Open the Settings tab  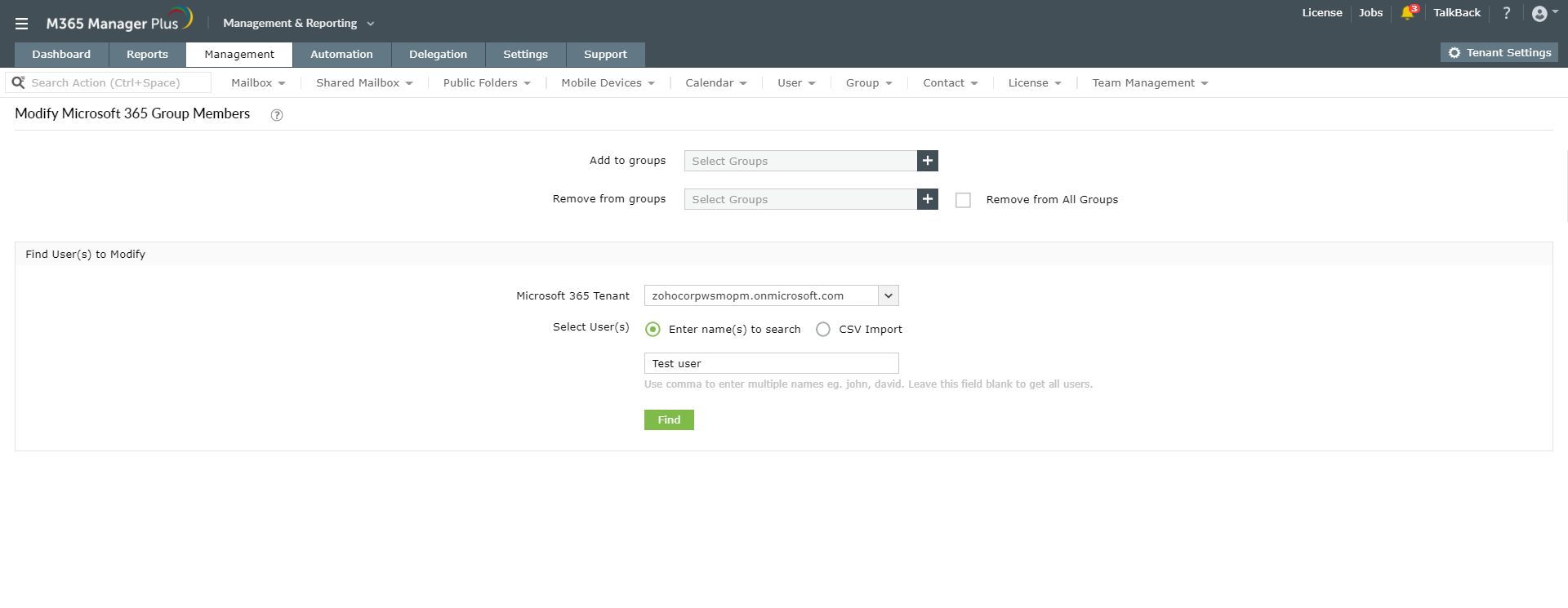(525, 55)
